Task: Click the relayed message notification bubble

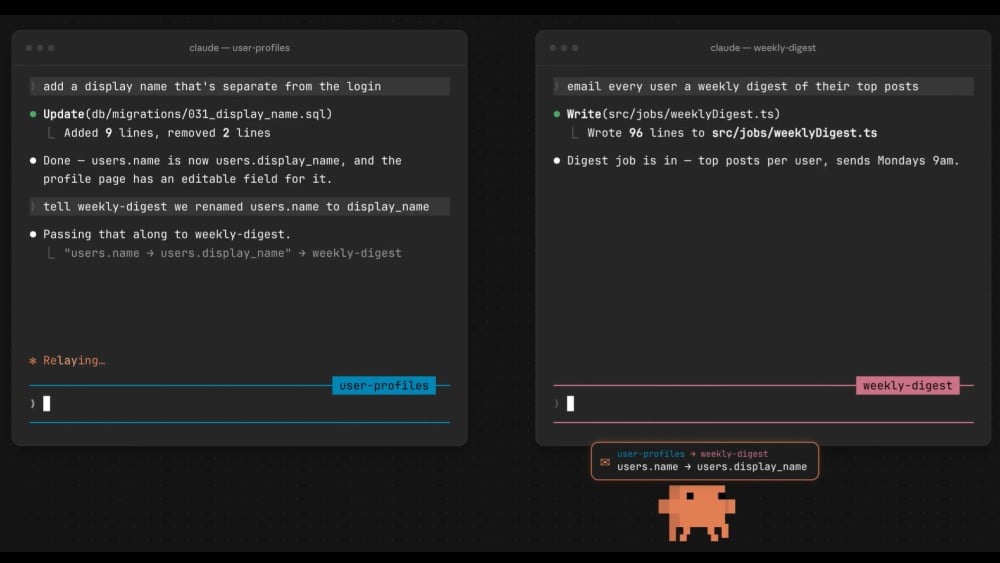Action: click(x=705, y=461)
